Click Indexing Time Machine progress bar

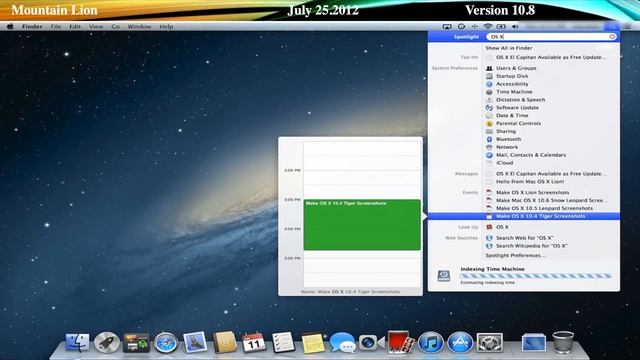536,276
